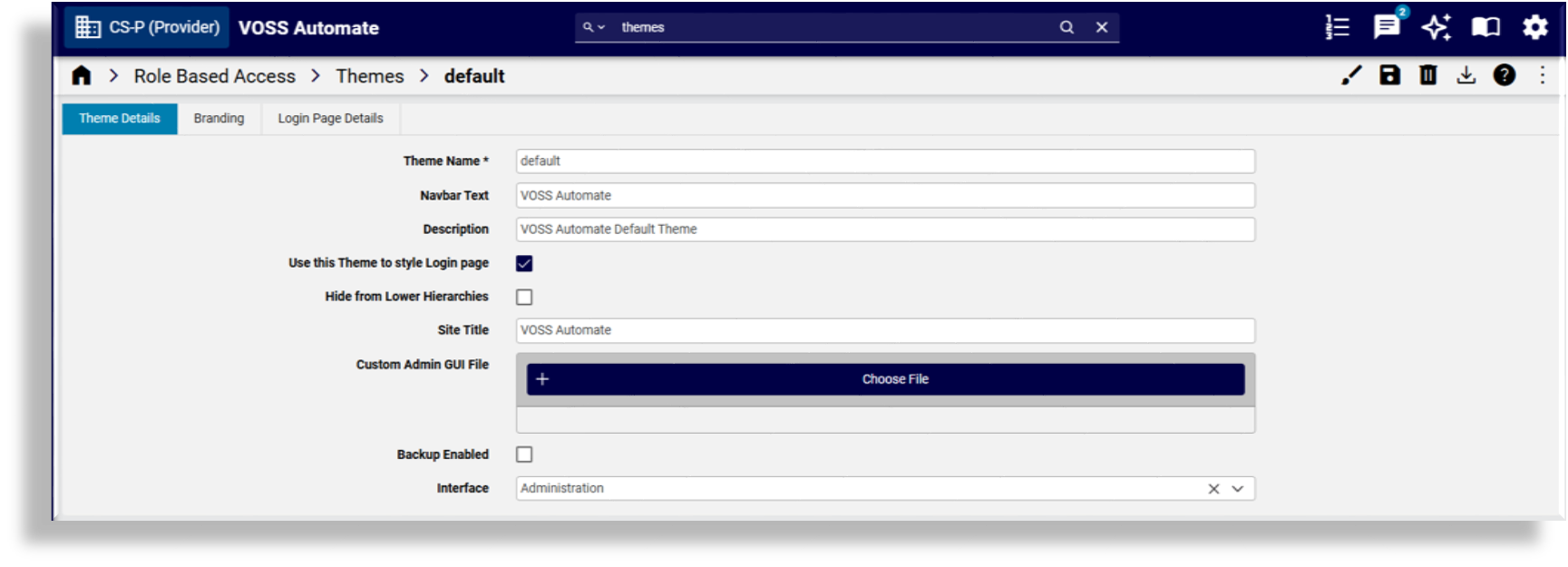Viewport: 1568px width, 567px height.
Task: Click the Site Title input field
Action: [x=885, y=330]
